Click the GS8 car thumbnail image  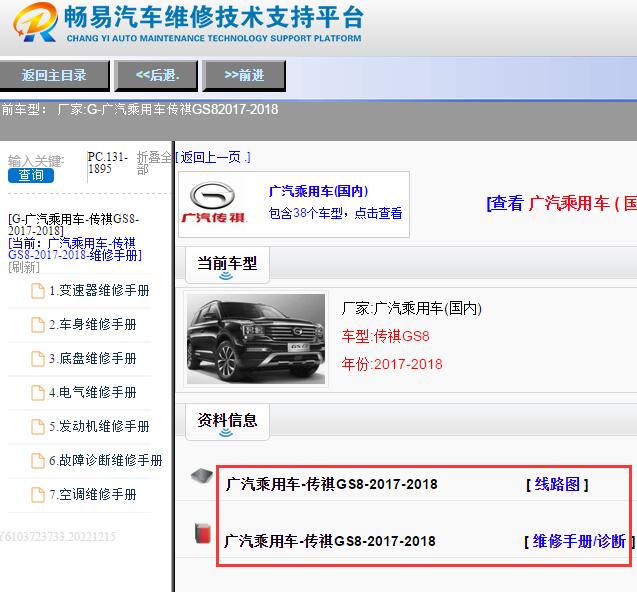(256, 339)
